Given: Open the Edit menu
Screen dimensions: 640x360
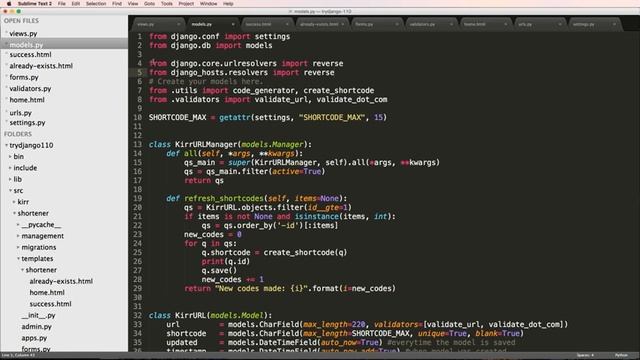Looking at the screenshot, I should point(76,3).
